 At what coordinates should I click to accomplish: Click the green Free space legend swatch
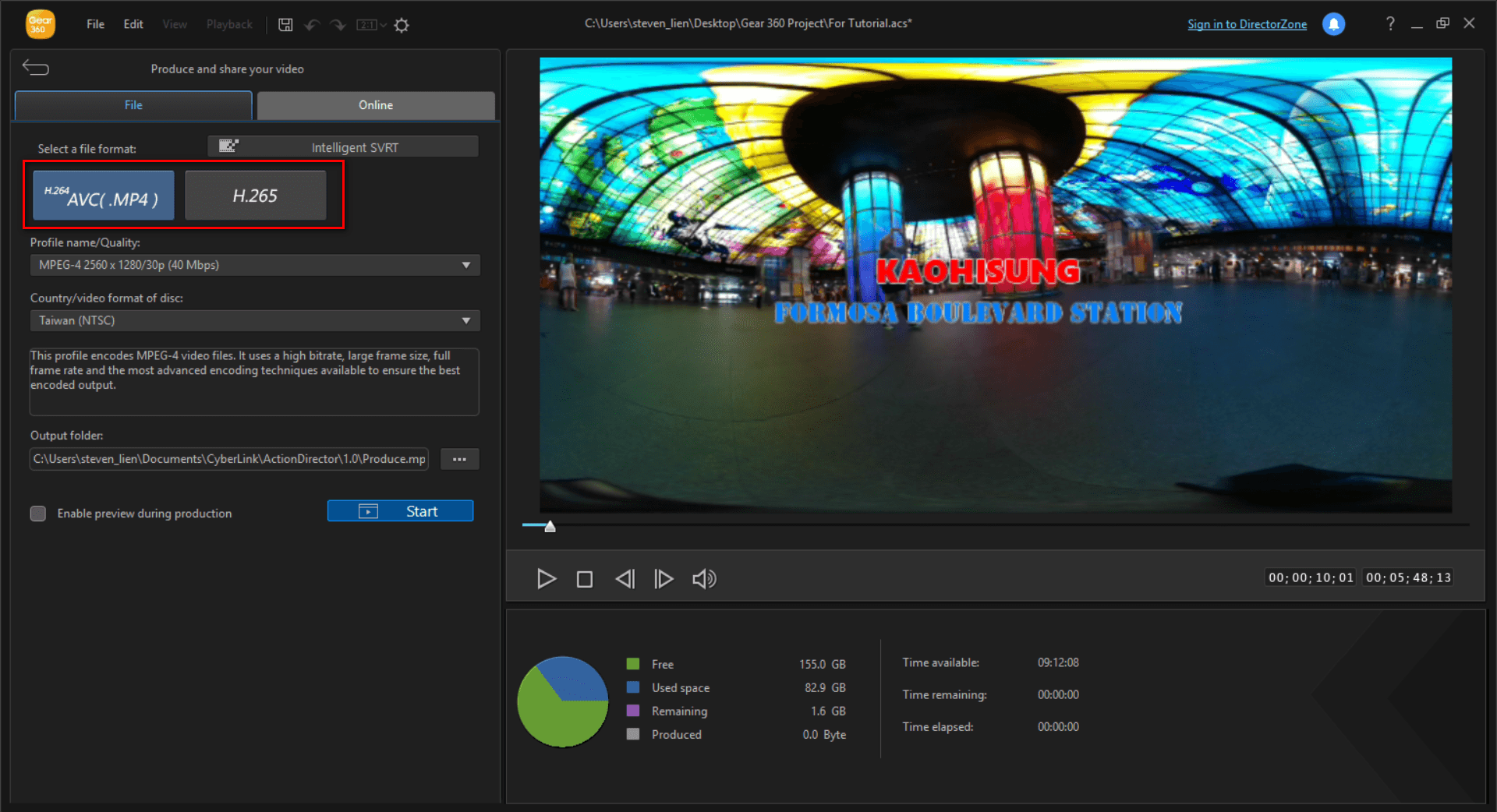633,664
